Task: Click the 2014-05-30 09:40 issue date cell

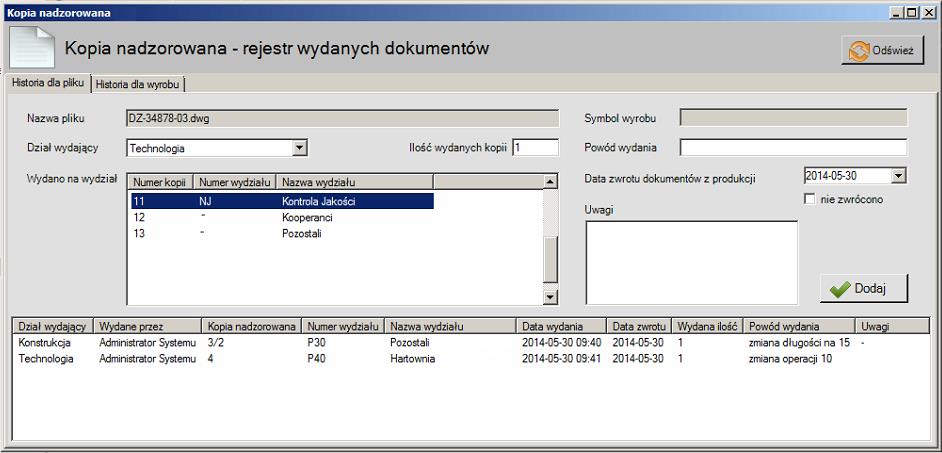Action: [x=562, y=342]
